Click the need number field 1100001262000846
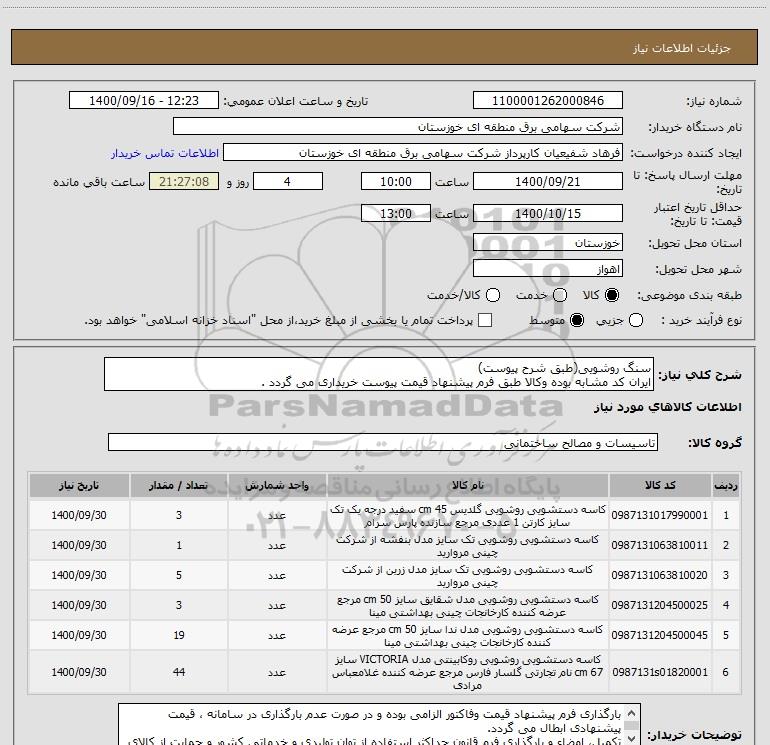The height and width of the screenshot is (745, 770). 548,101
